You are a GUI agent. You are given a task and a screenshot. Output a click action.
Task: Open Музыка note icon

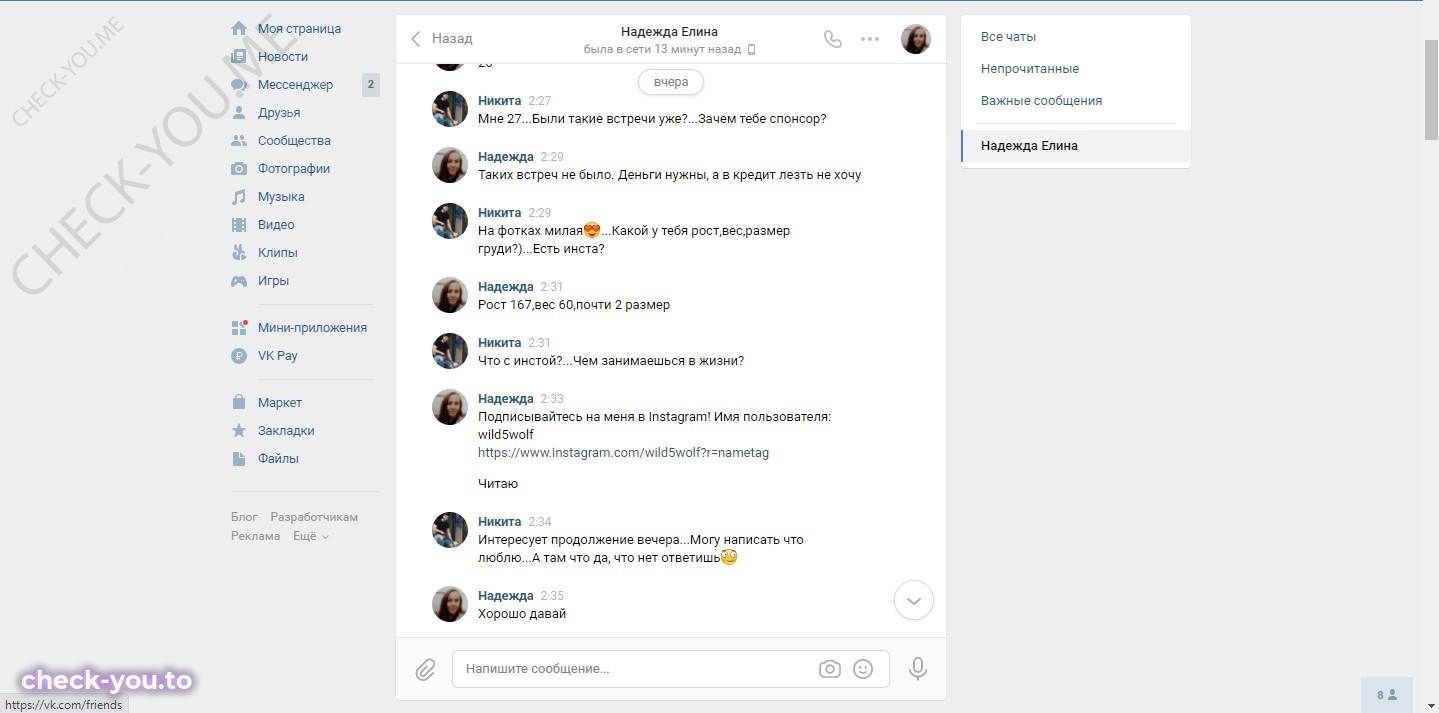point(239,197)
